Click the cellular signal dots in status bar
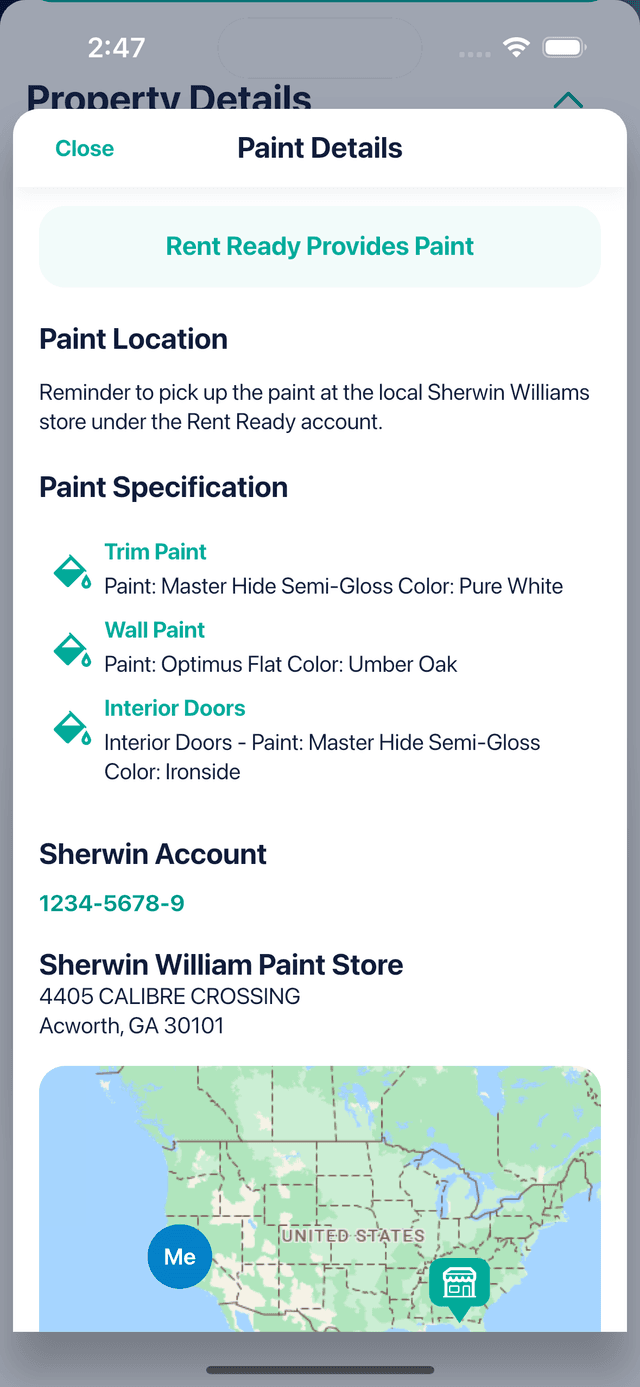The height and width of the screenshot is (1387, 640). point(472,52)
